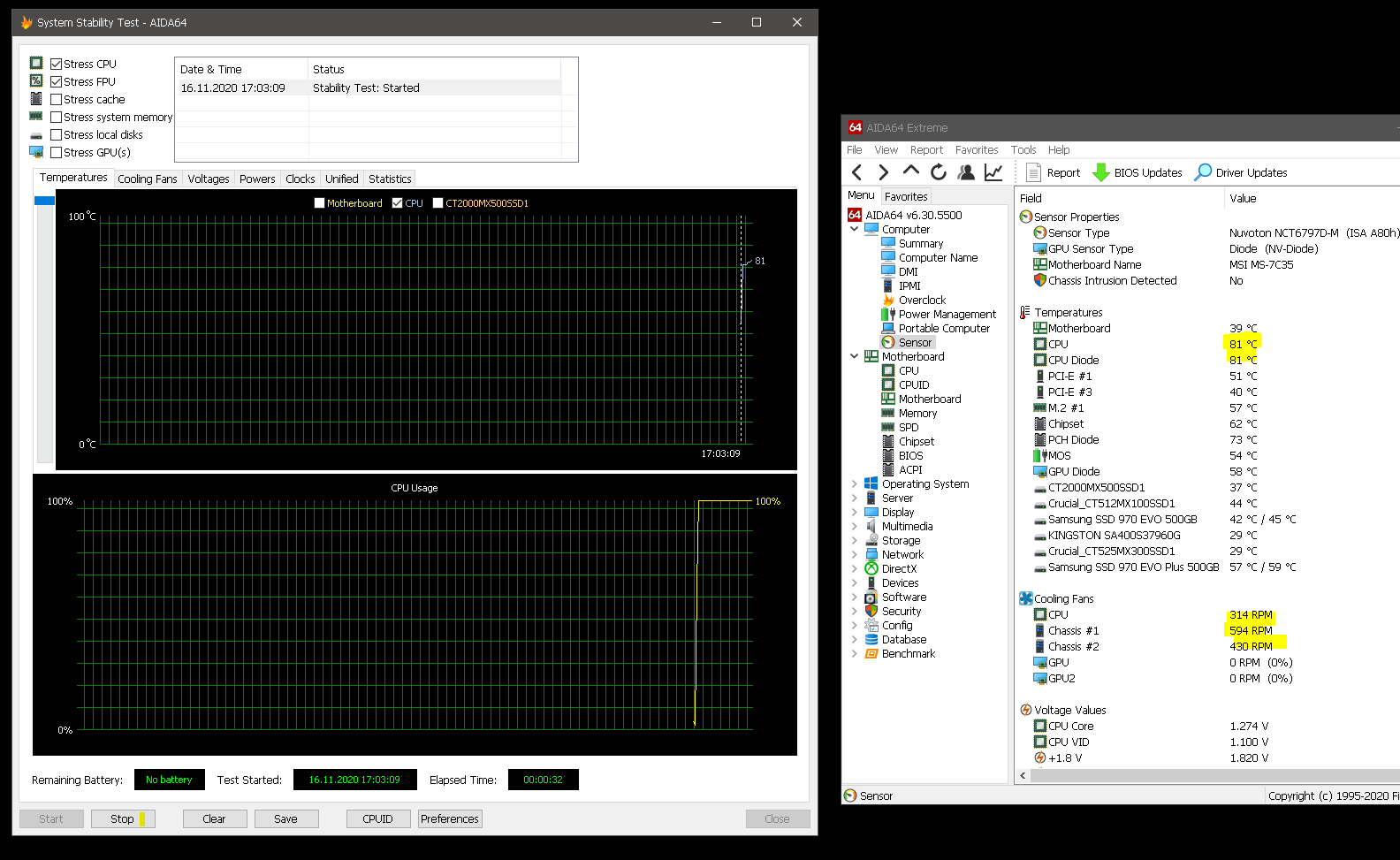
Task: Open the Statistics tab
Action: point(390,179)
